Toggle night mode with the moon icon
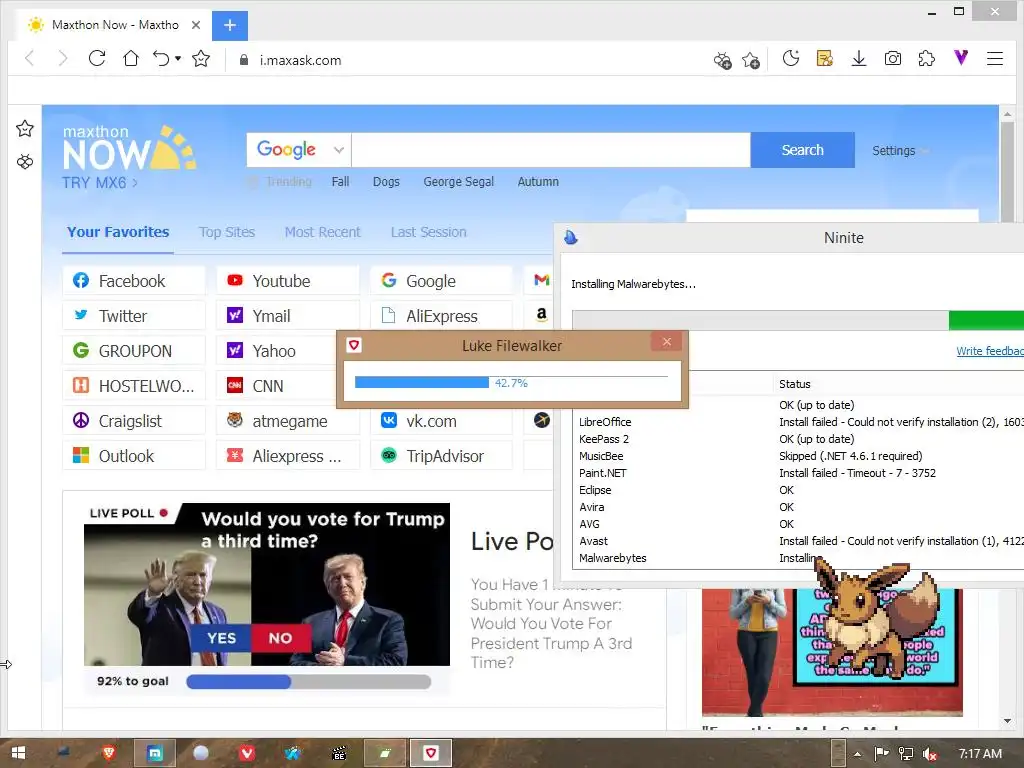The height and width of the screenshot is (768, 1024). [791, 59]
